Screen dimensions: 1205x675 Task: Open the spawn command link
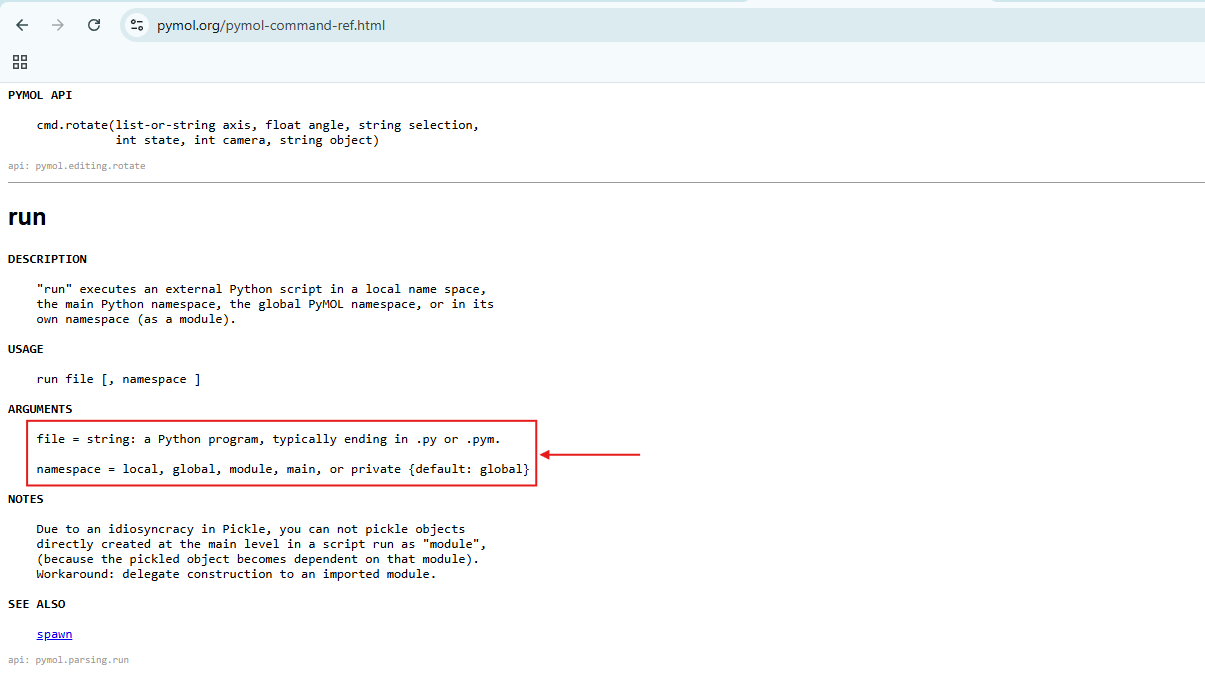click(x=54, y=634)
